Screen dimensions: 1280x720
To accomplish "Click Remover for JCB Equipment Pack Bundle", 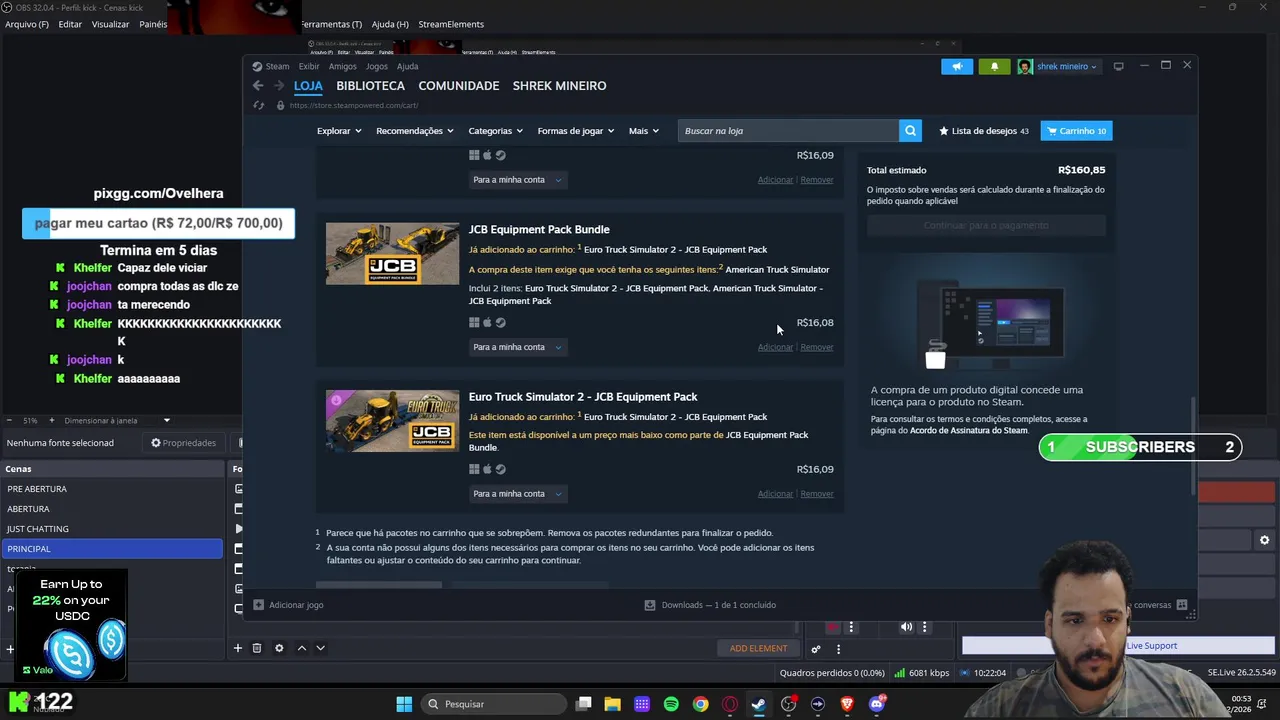I will point(817,347).
